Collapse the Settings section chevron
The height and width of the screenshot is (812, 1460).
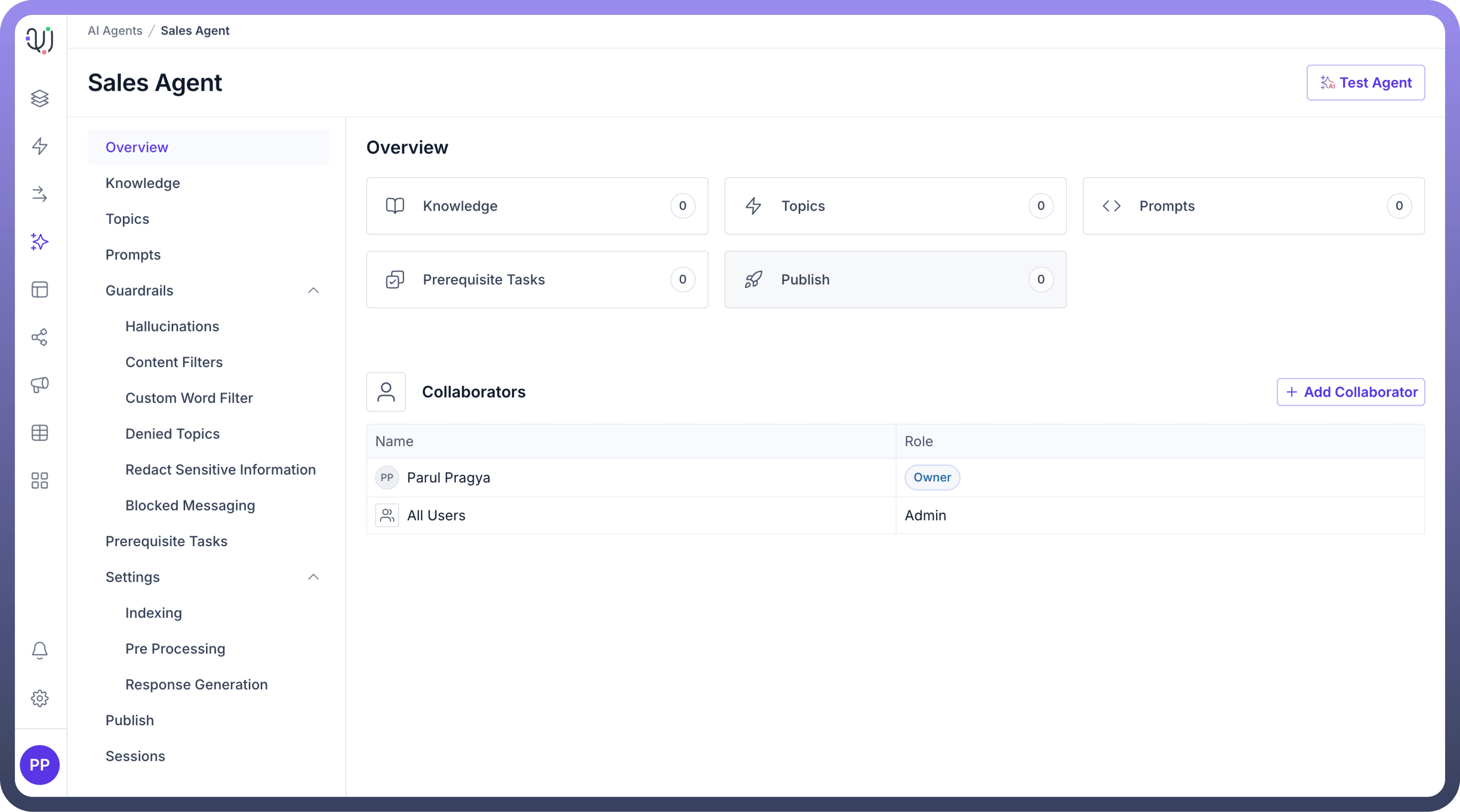tap(314, 577)
